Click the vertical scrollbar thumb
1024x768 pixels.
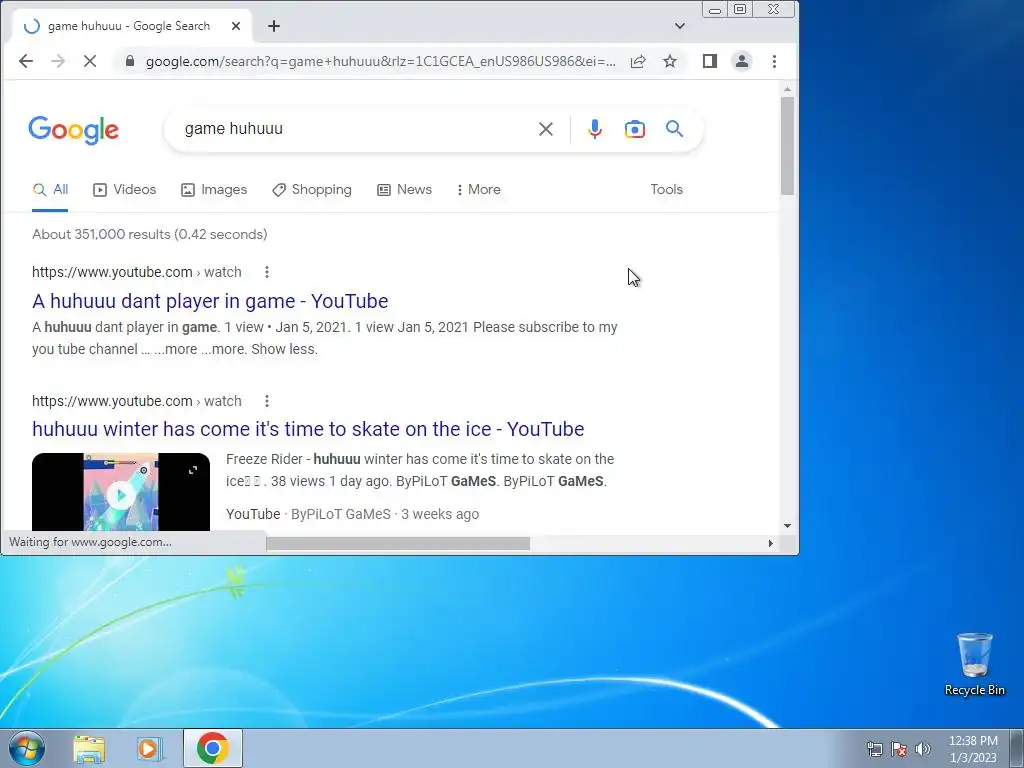tap(788, 146)
